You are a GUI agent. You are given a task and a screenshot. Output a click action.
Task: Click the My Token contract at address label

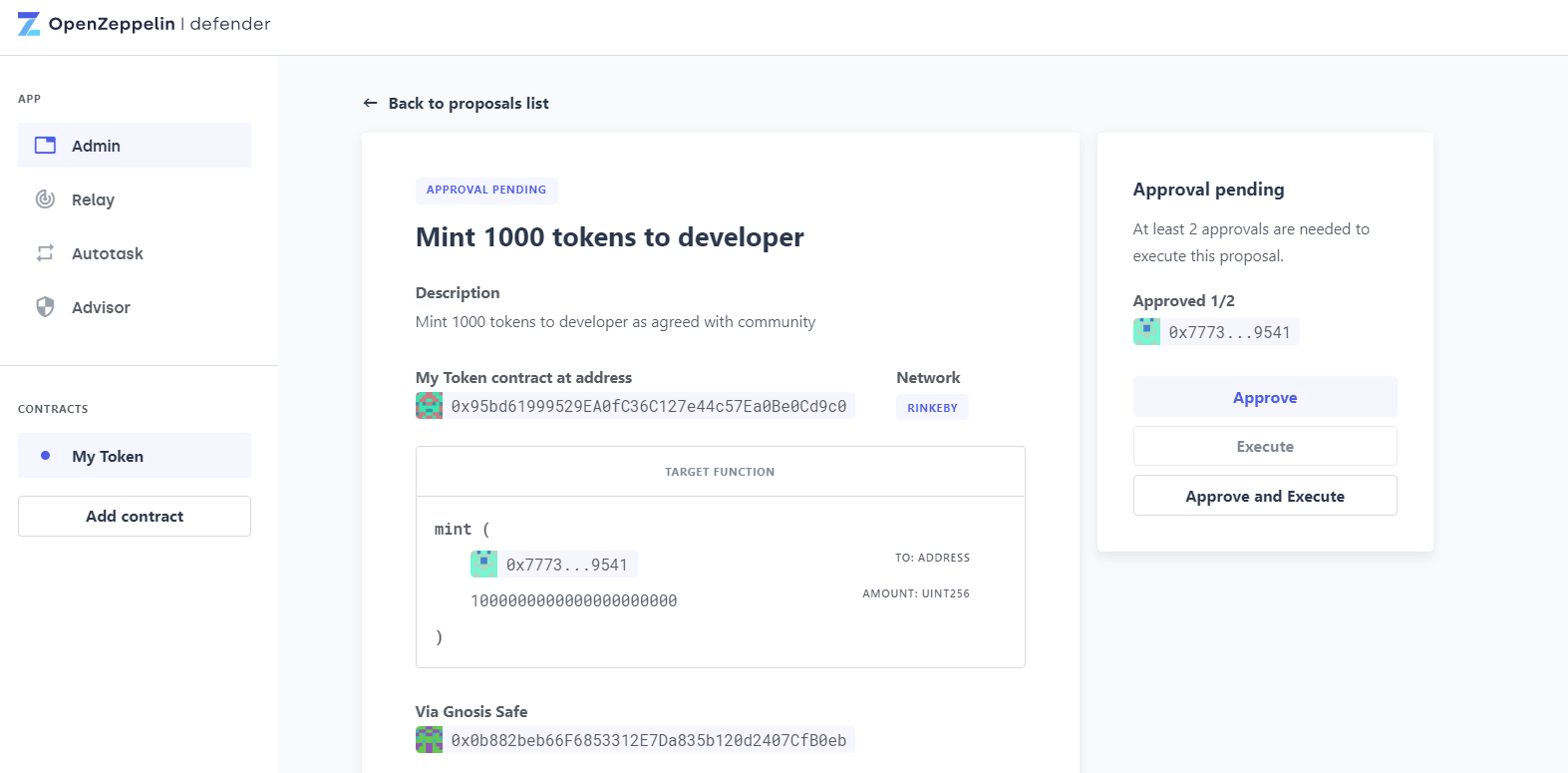point(523,378)
